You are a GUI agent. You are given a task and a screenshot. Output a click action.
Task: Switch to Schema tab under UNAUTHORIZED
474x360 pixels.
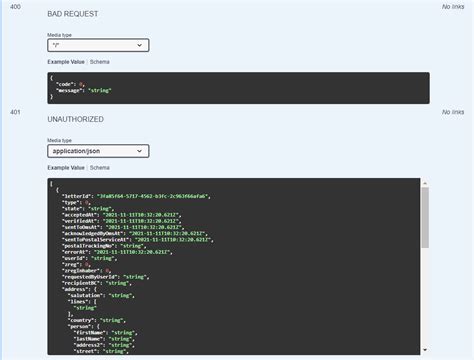point(100,167)
